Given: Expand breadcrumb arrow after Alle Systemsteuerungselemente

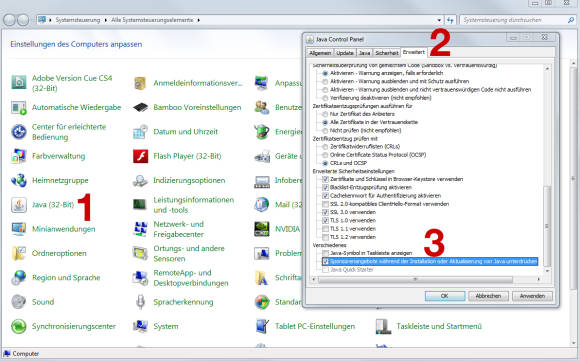Looking at the screenshot, I should tap(199, 20).
